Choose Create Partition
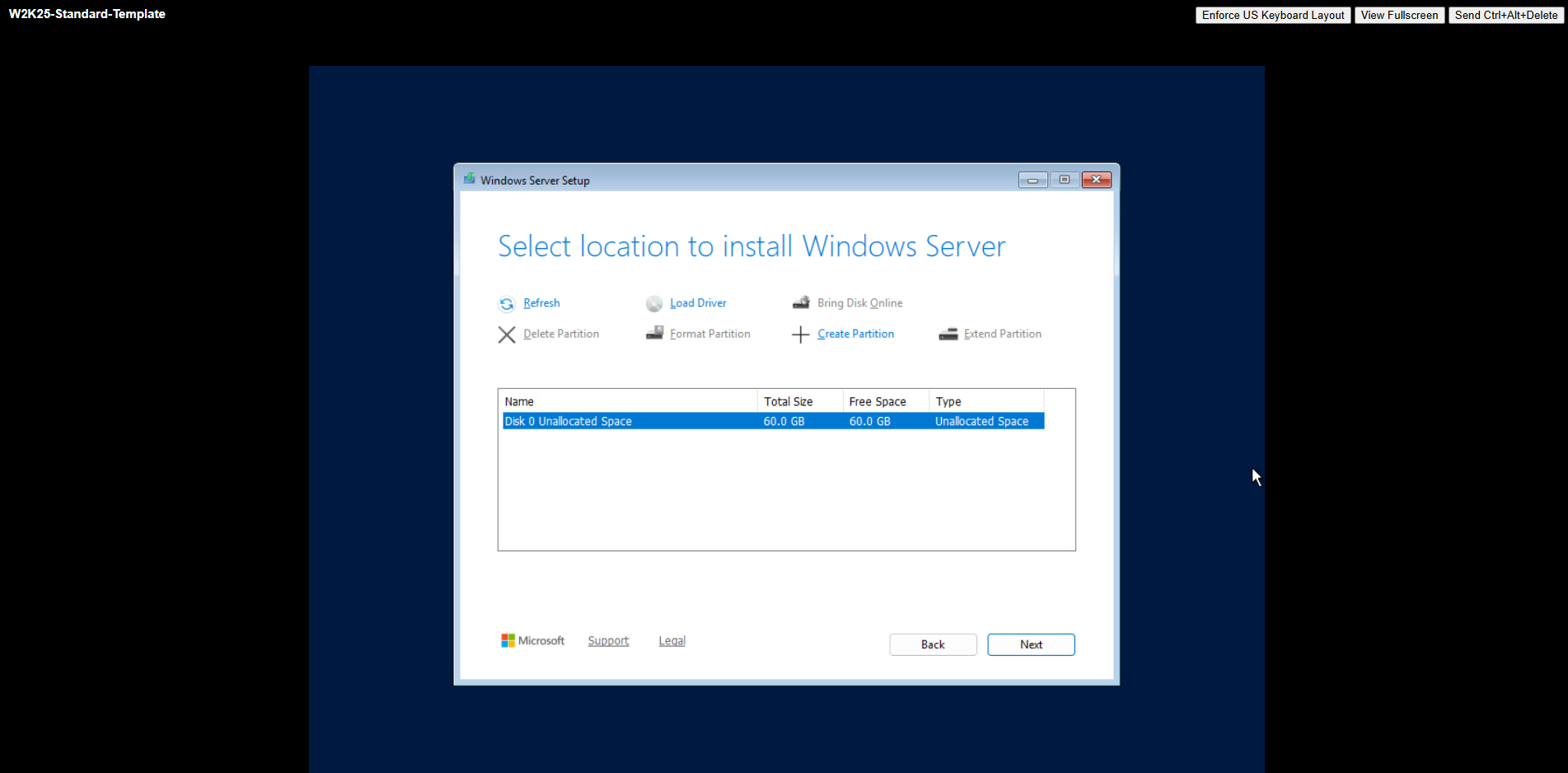This screenshot has width=1568, height=773. [x=855, y=334]
